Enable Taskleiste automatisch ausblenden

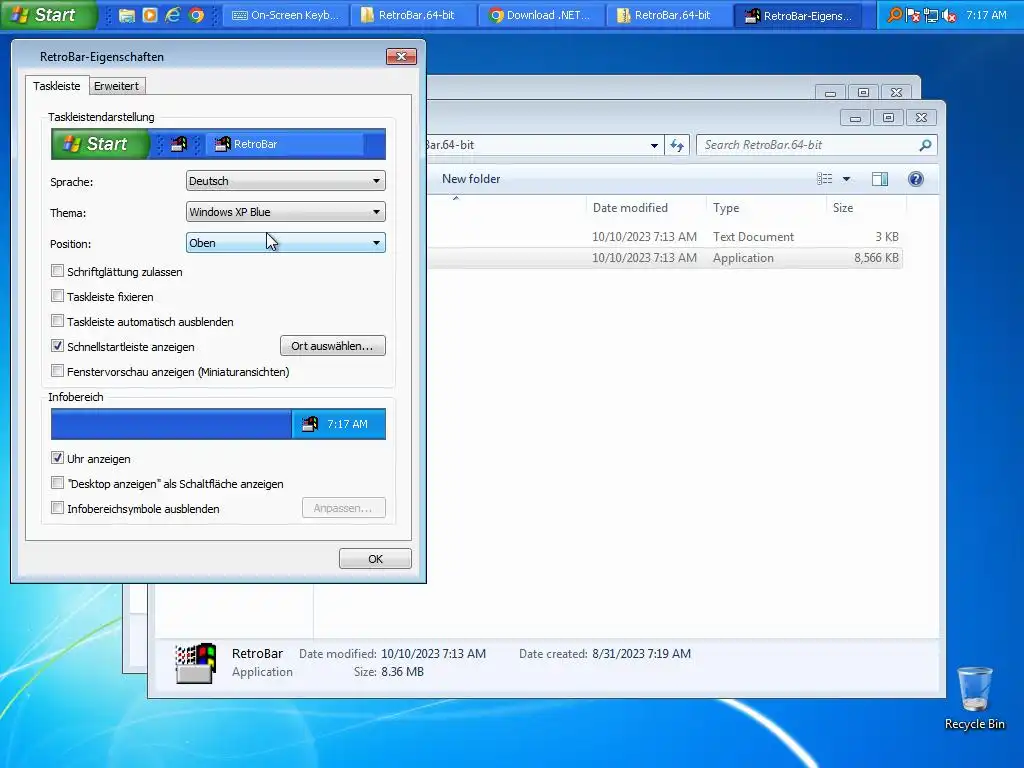pos(57,321)
